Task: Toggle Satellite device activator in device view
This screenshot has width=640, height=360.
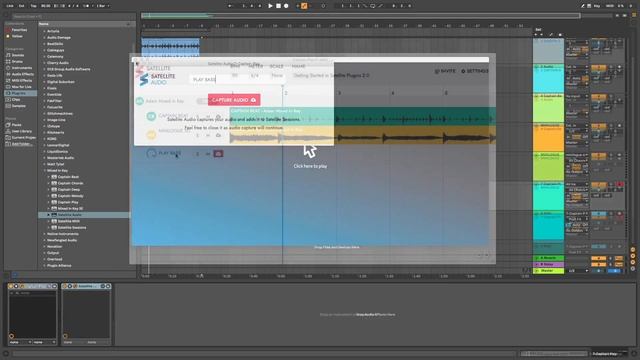Action: [64, 286]
